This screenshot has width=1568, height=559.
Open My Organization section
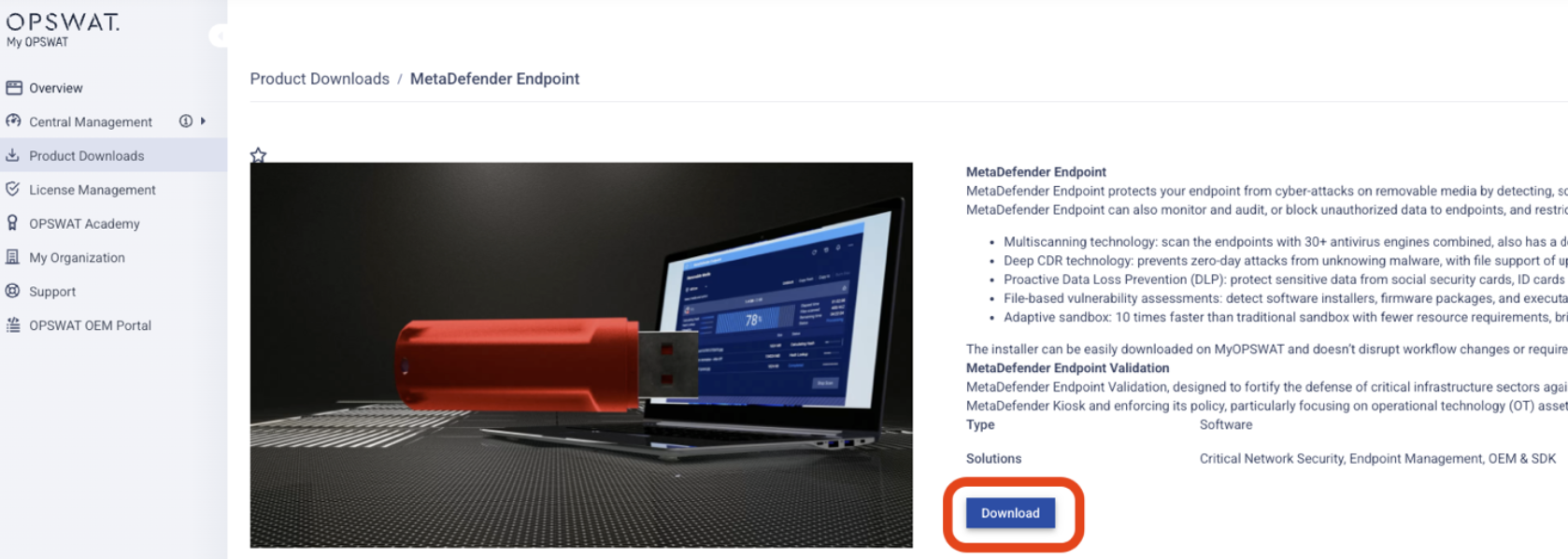[x=77, y=257]
